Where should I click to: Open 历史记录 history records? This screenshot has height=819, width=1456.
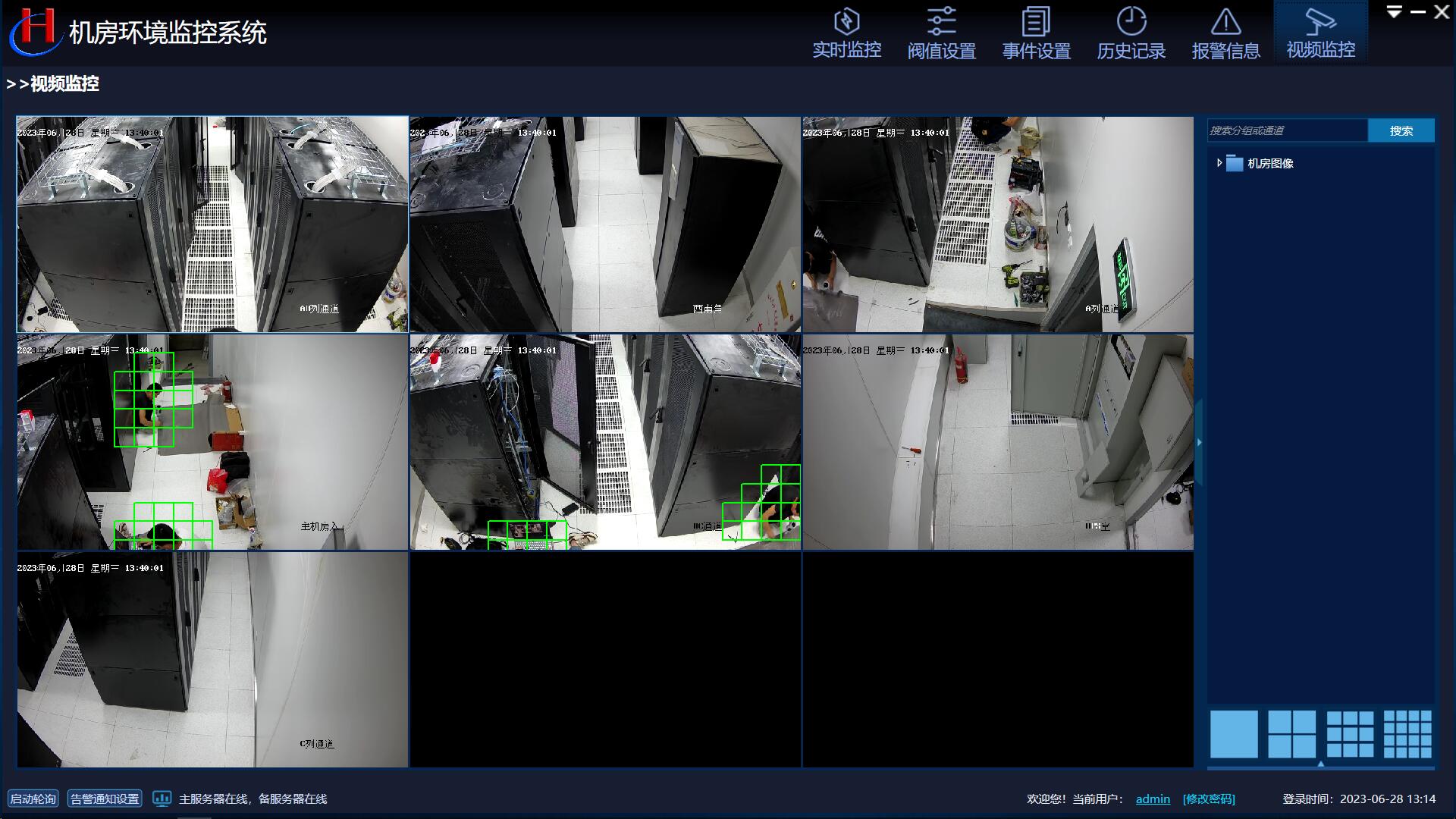[x=1131, y=33]
